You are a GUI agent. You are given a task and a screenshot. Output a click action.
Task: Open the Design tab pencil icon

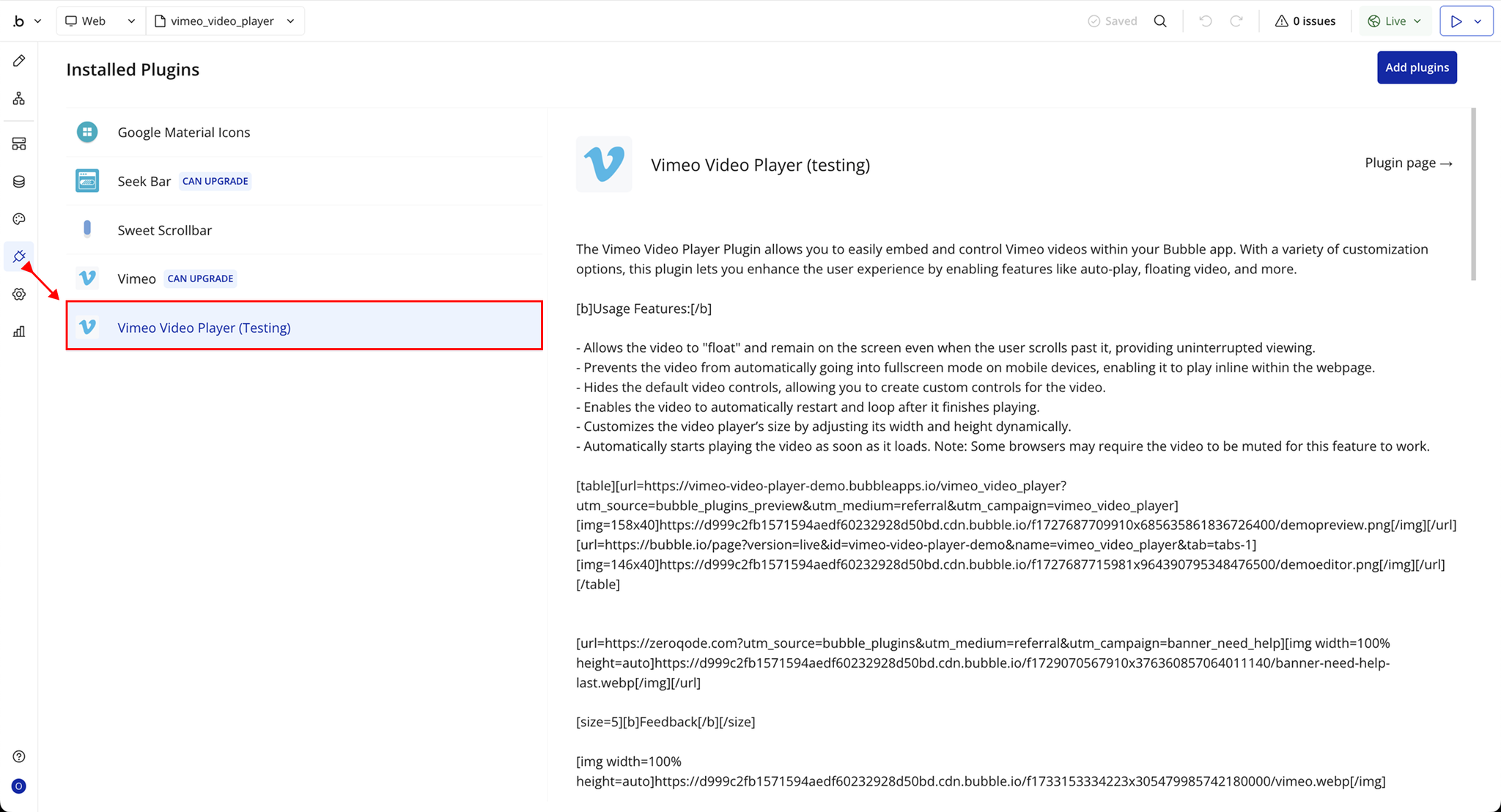tap(19, 61)
